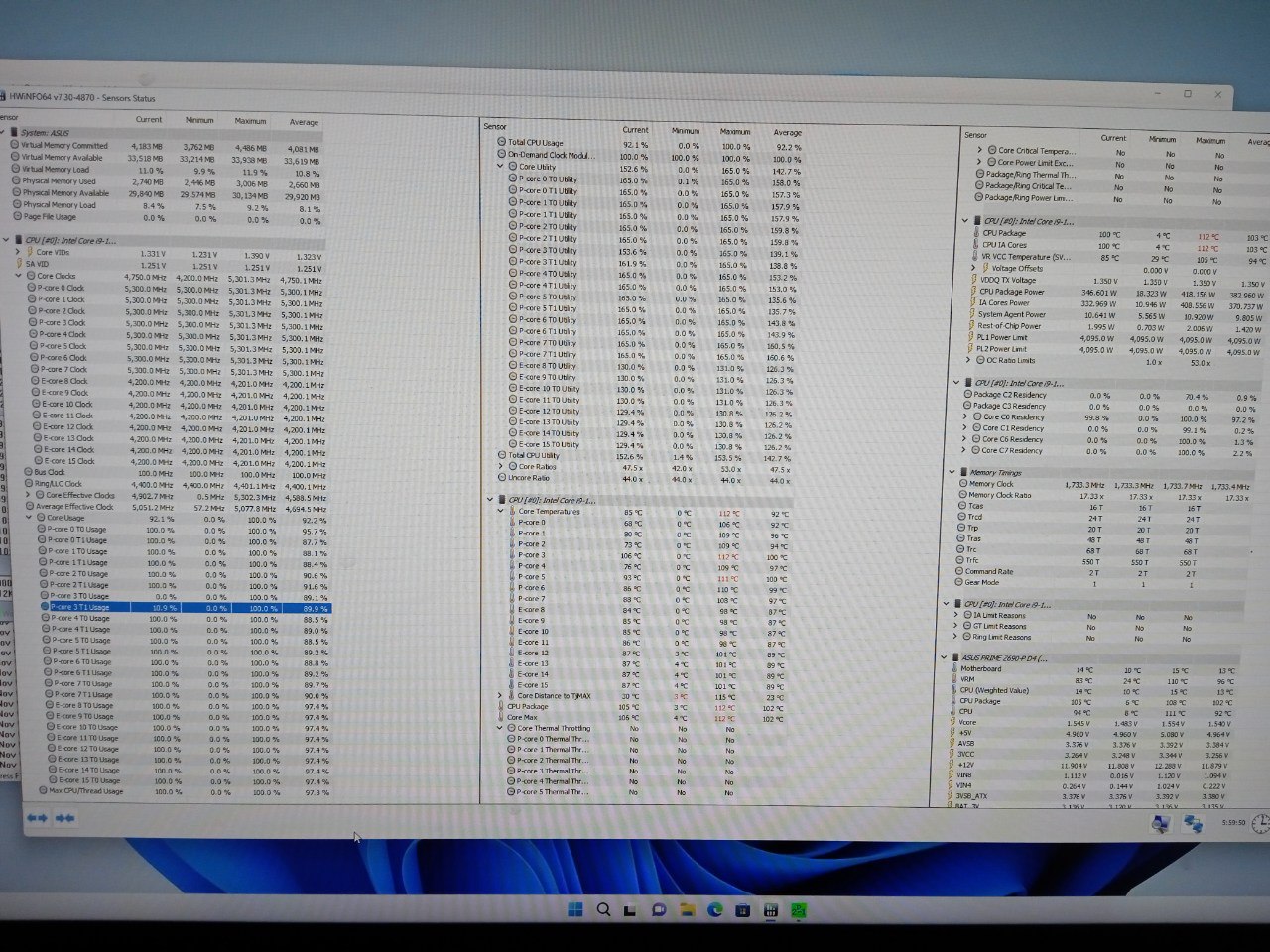This screenshot has width=1270, height=952.
Task: Collapse the Core Utility tree
Action: click(501, 167)
